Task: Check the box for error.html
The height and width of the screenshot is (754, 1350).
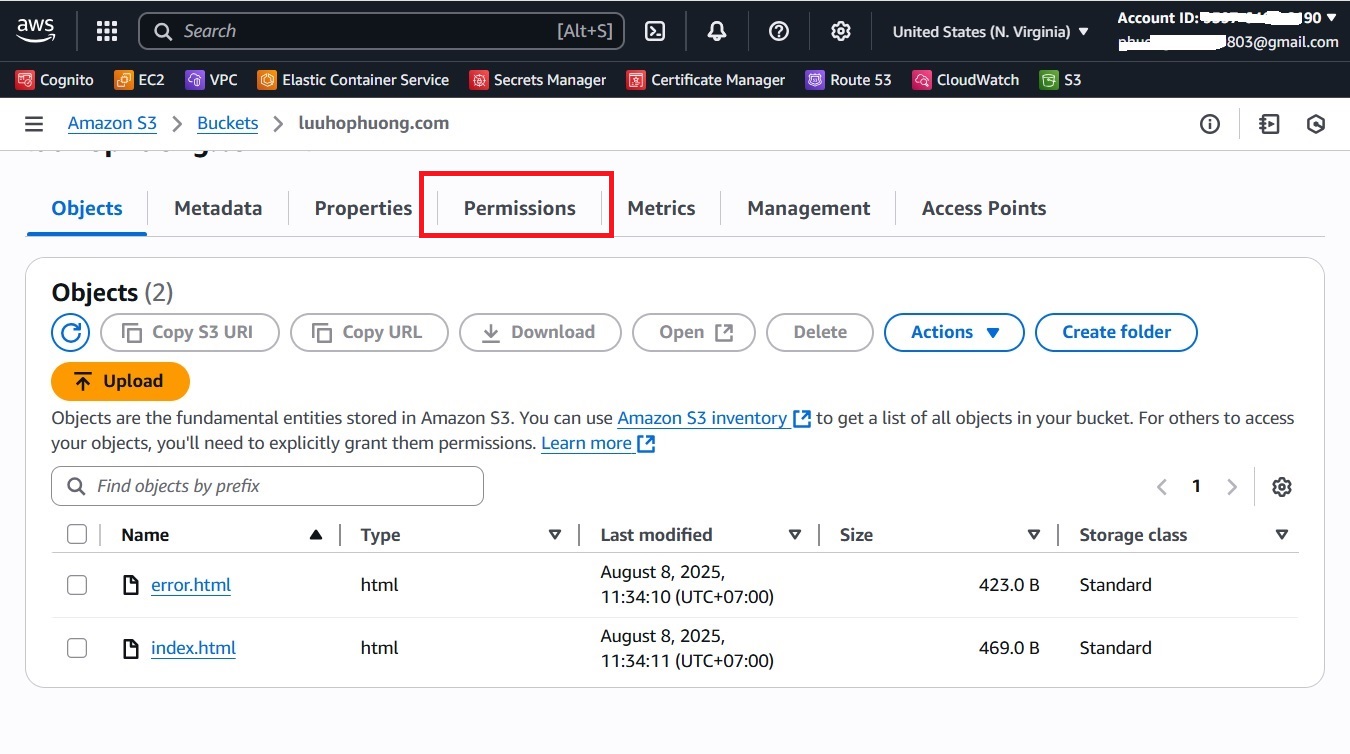Action: [x=77, y=585]
